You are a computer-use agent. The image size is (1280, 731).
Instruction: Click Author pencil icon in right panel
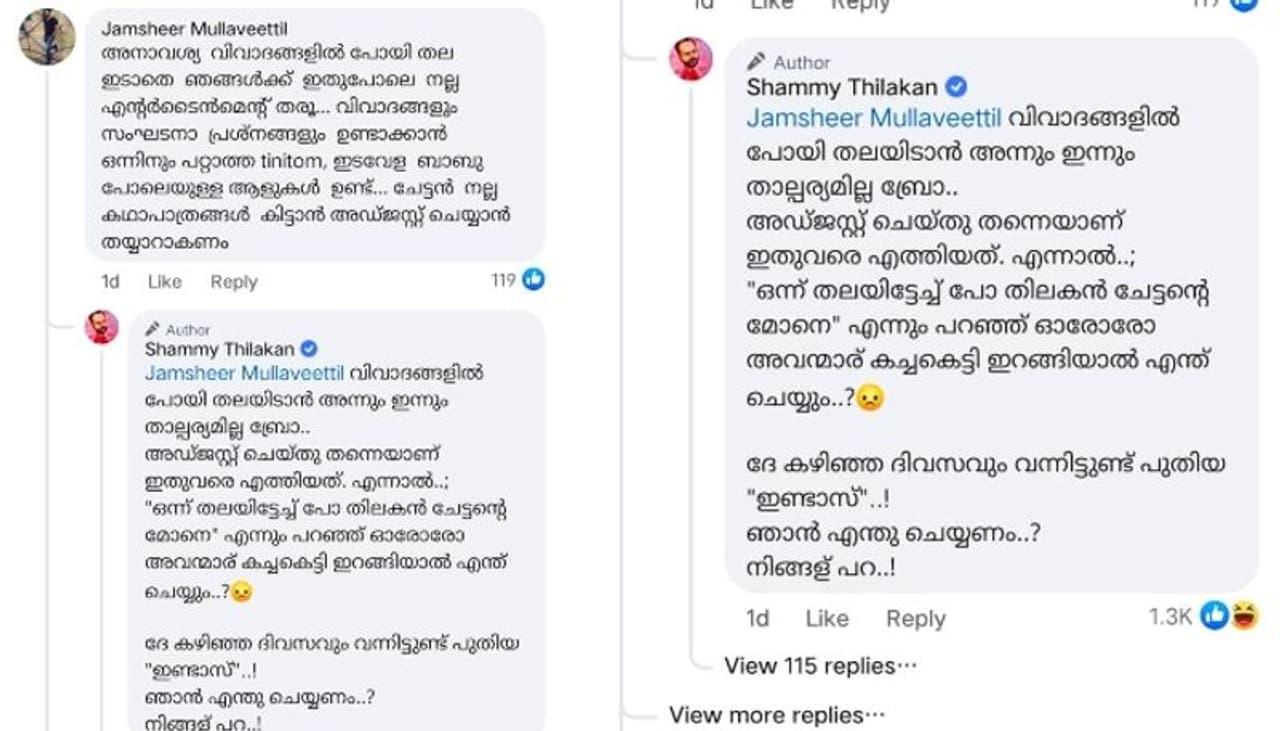click(x=757, y=62)
